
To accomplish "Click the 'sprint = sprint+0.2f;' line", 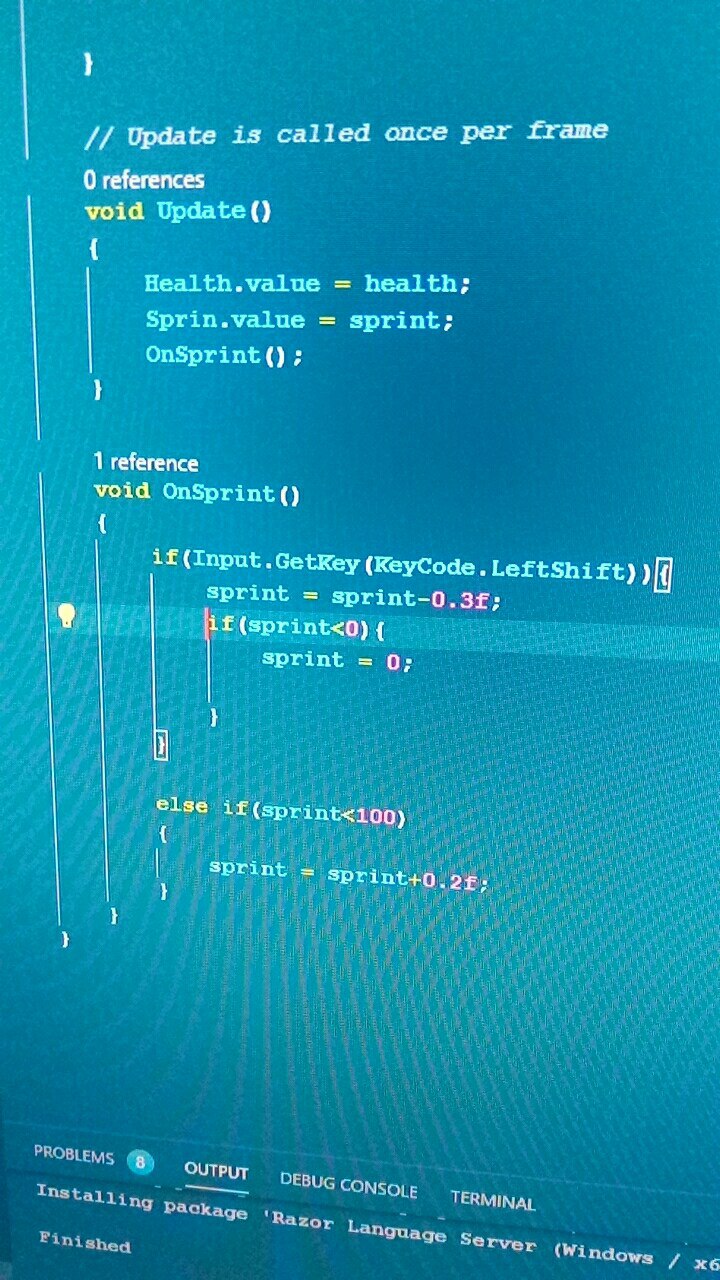I will click(348, 875).
